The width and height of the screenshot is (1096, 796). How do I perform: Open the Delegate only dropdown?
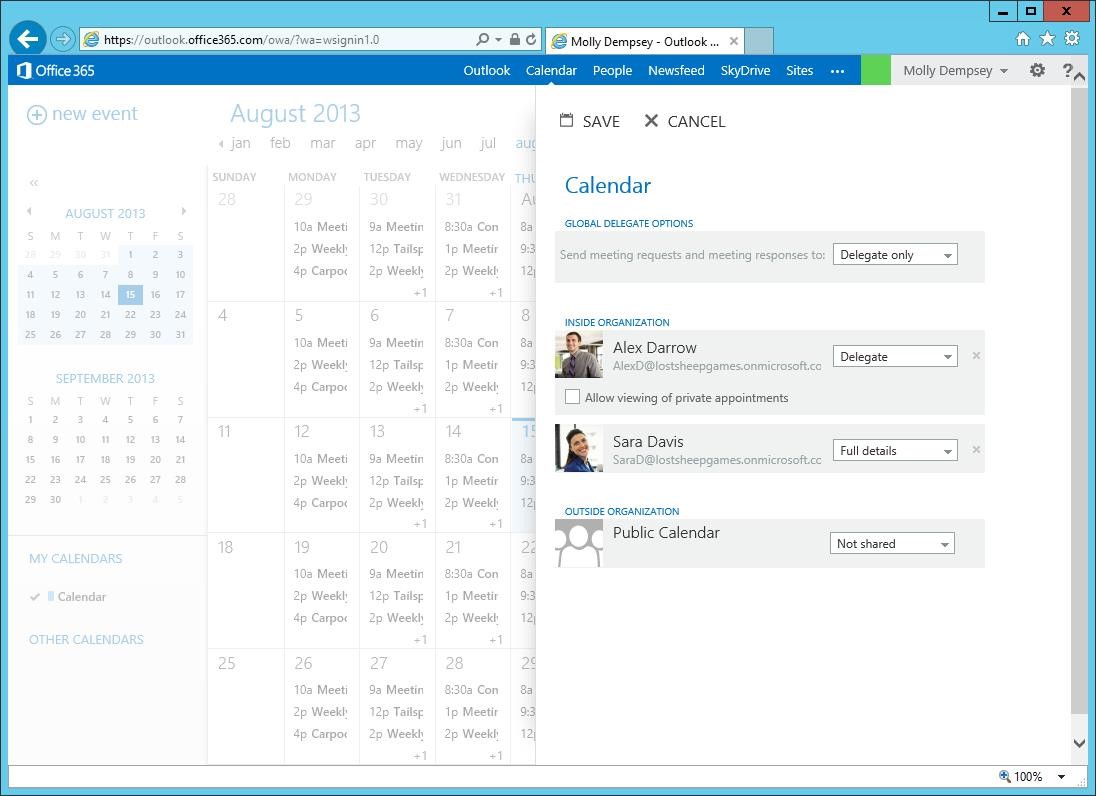[895, 255]
